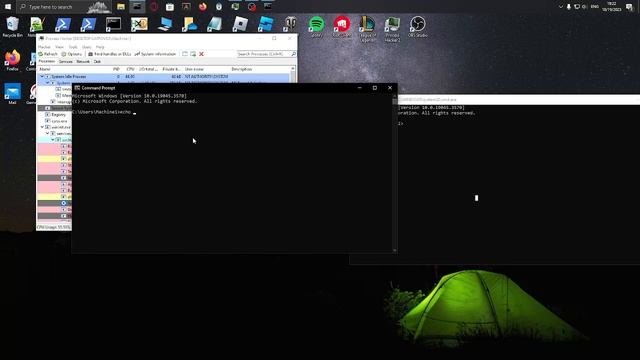Collapse the System Idle Process tree node

tap(42, 76)
